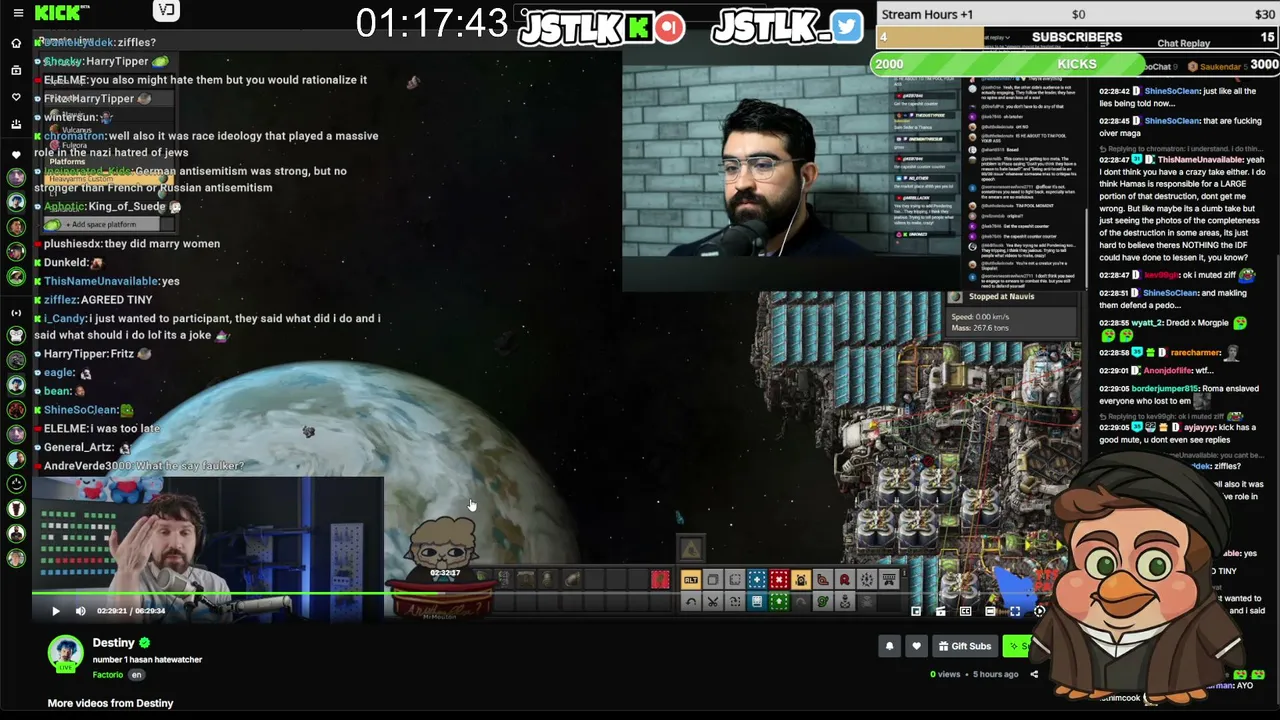Open the Kick hamburger menu
The image size is (1280, 720).
point(17,13)
